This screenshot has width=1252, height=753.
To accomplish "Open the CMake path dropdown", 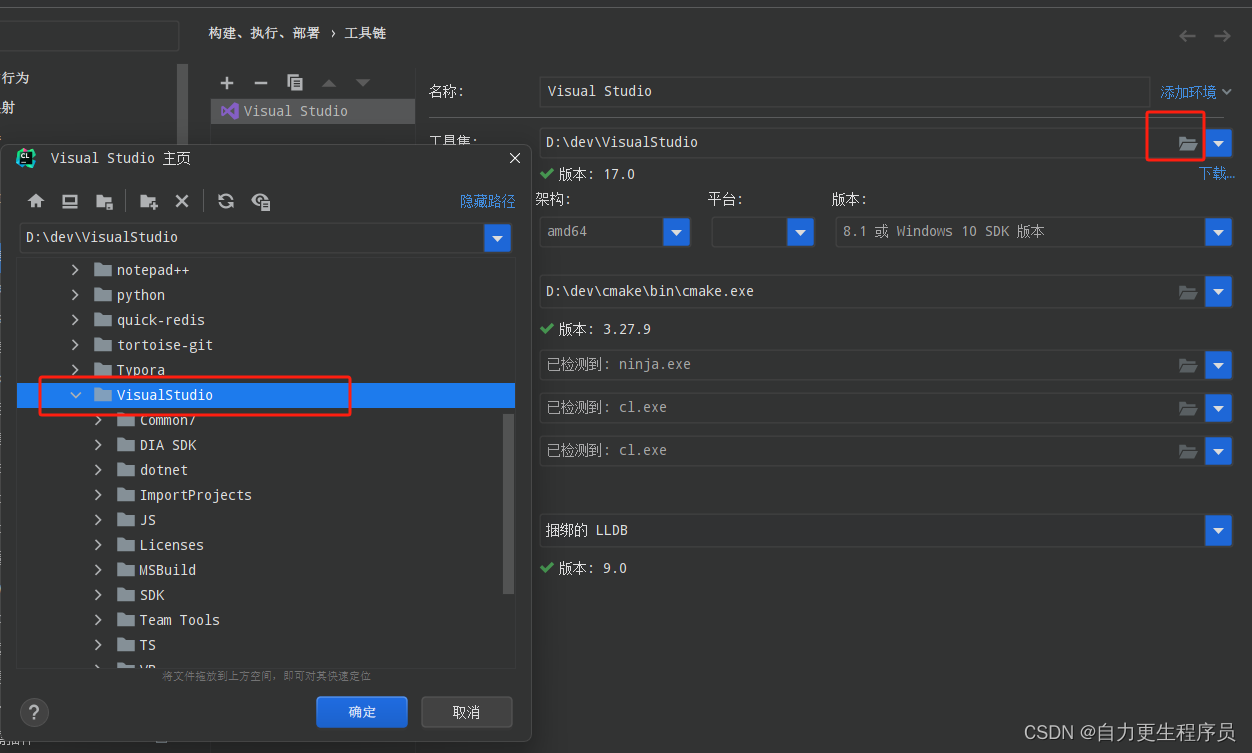I will pos(1218,292).
